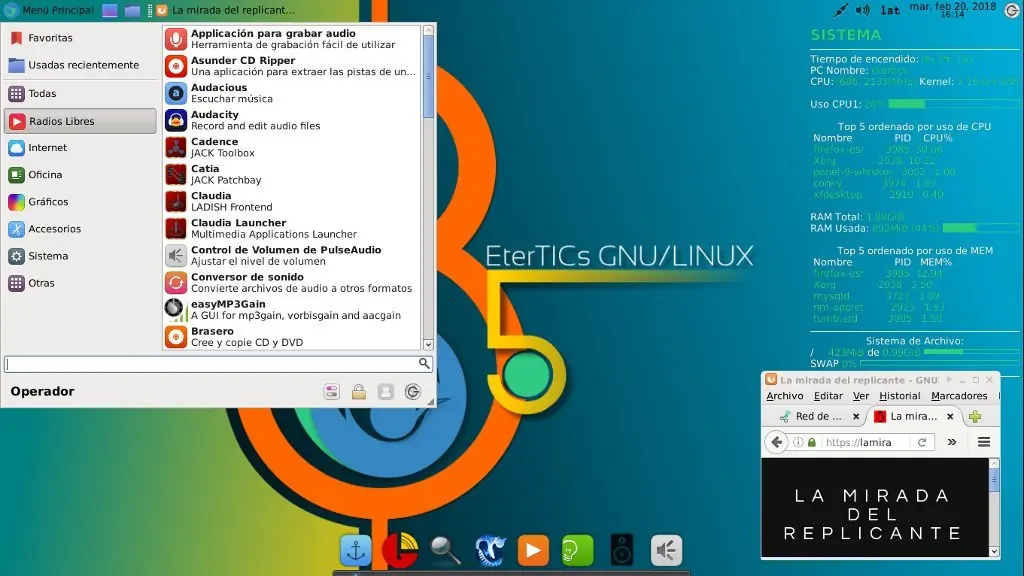Click the lock screen padlock icon

pos(359,392)
